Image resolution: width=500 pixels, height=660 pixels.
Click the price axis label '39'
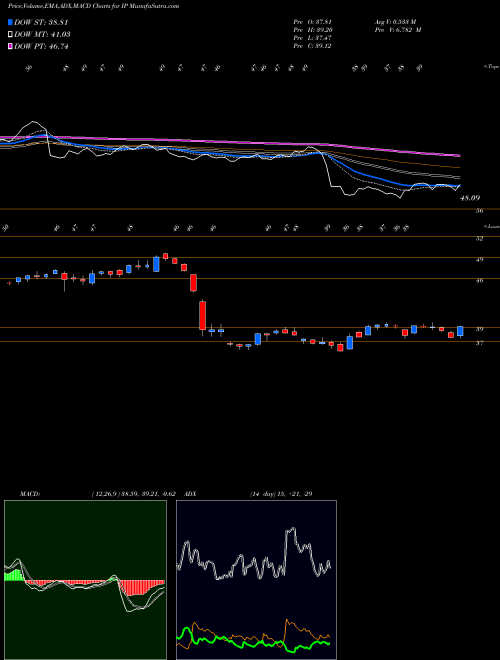479,329
